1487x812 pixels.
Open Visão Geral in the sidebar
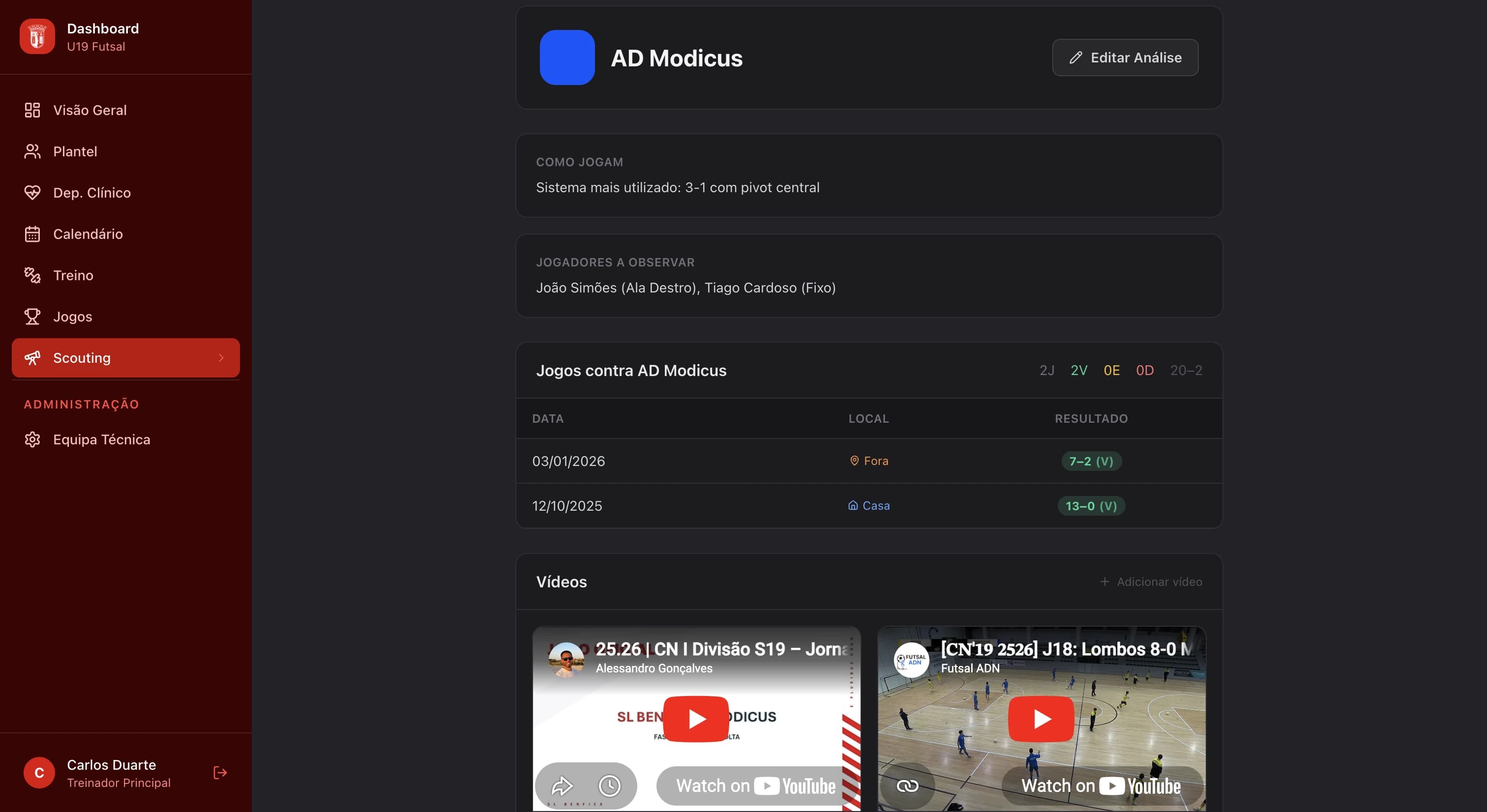tap(125, 110)
